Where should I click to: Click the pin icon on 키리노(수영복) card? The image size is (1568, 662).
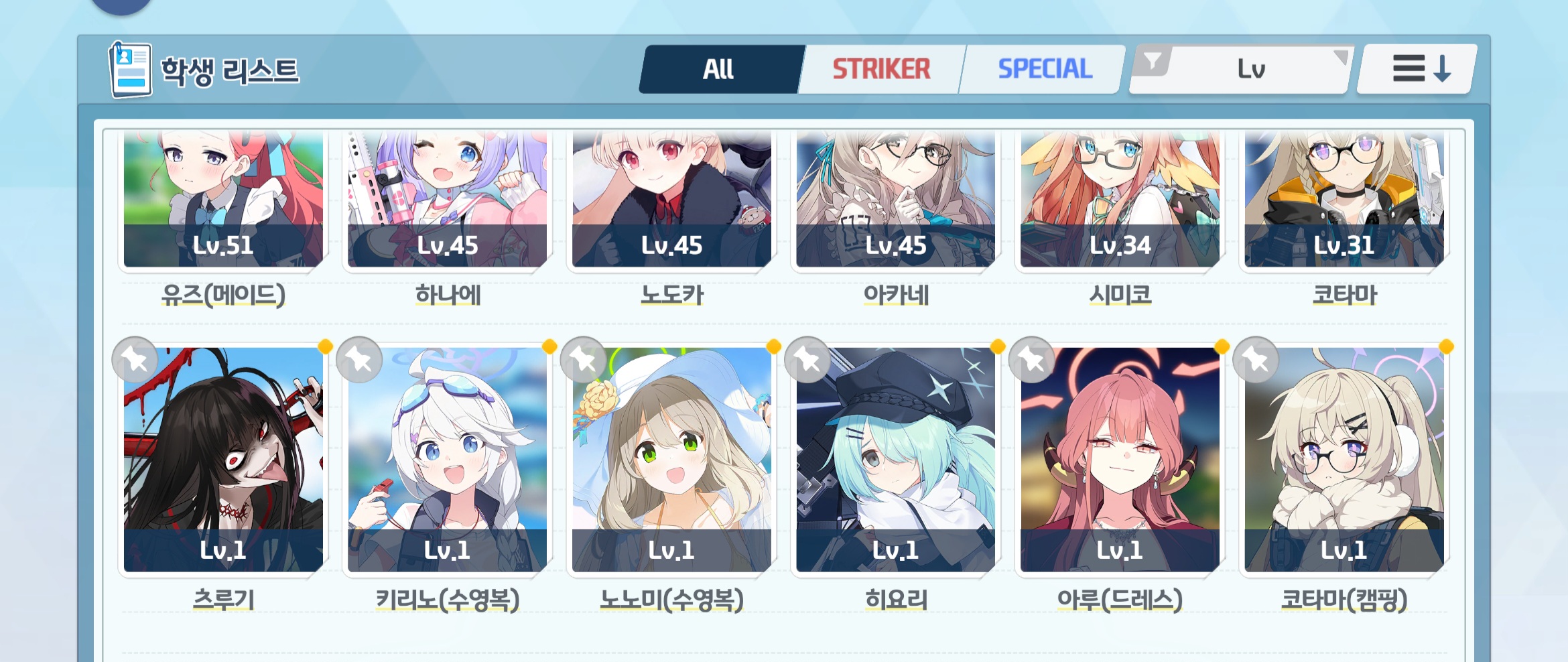(x=359, y=360)
